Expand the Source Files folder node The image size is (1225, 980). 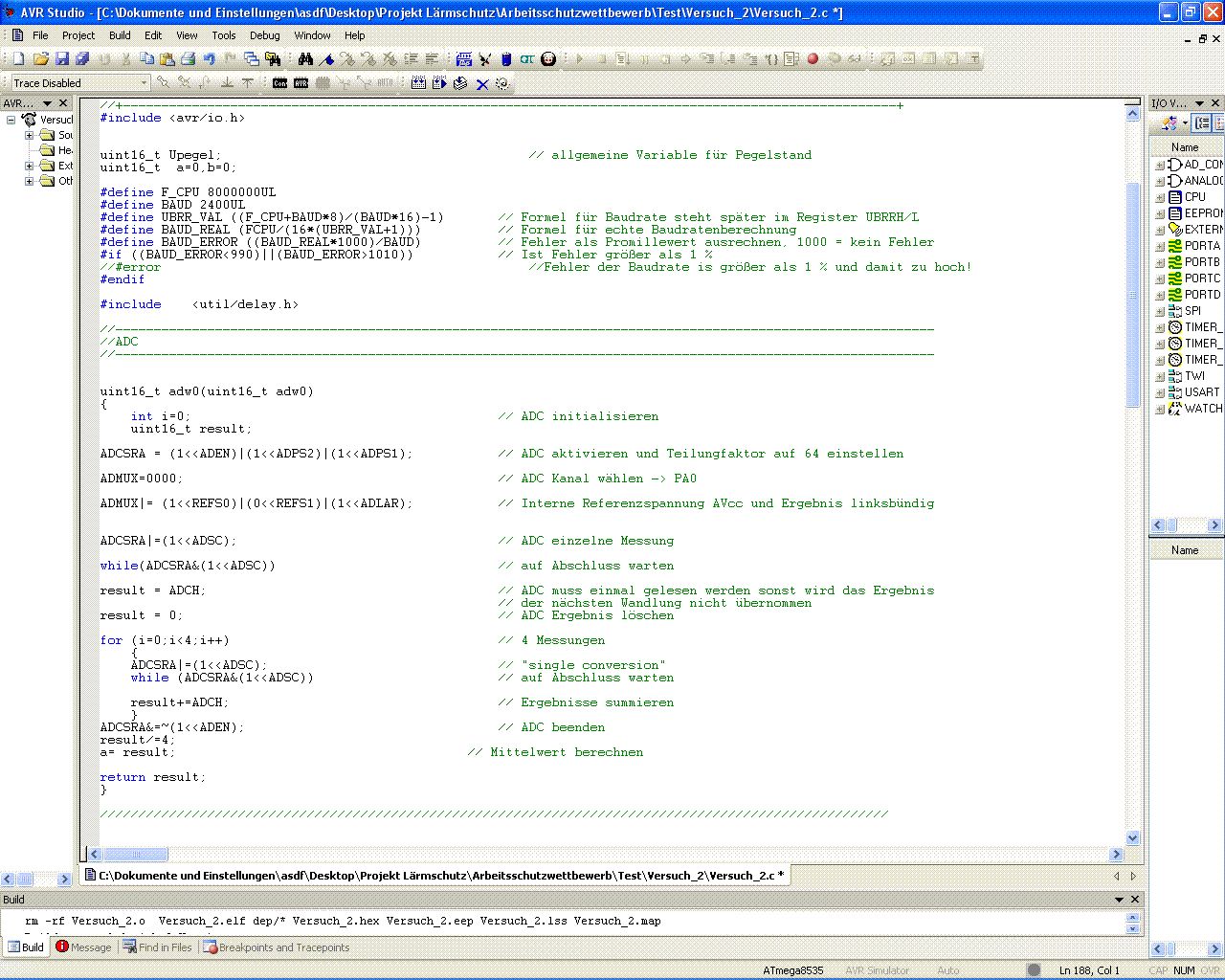[x=29, y=135]
